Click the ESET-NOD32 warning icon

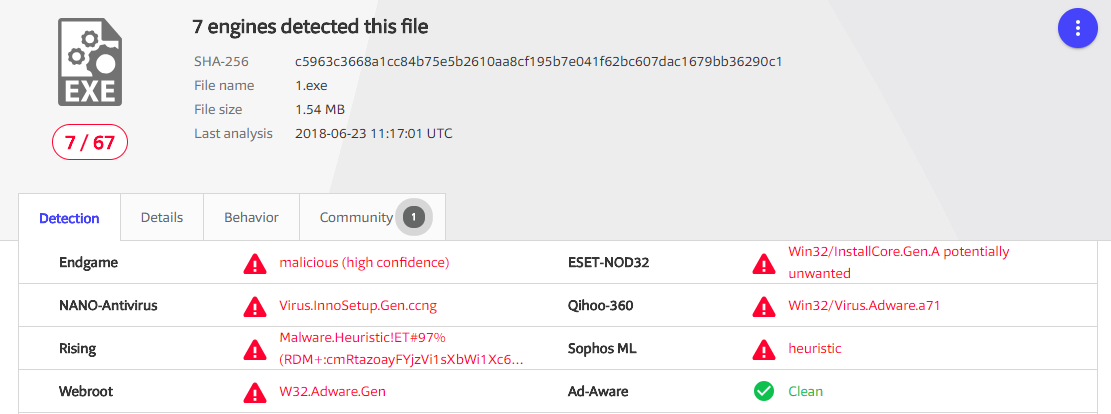click(764, 263)
